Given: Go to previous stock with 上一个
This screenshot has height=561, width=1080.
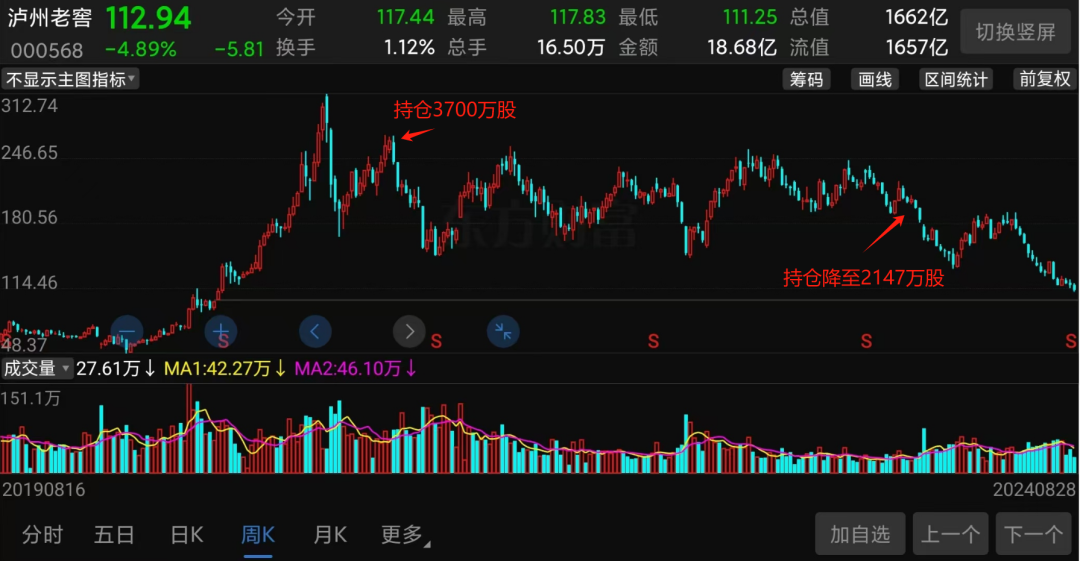Looking at the screenshot, I should coord(951,534).
